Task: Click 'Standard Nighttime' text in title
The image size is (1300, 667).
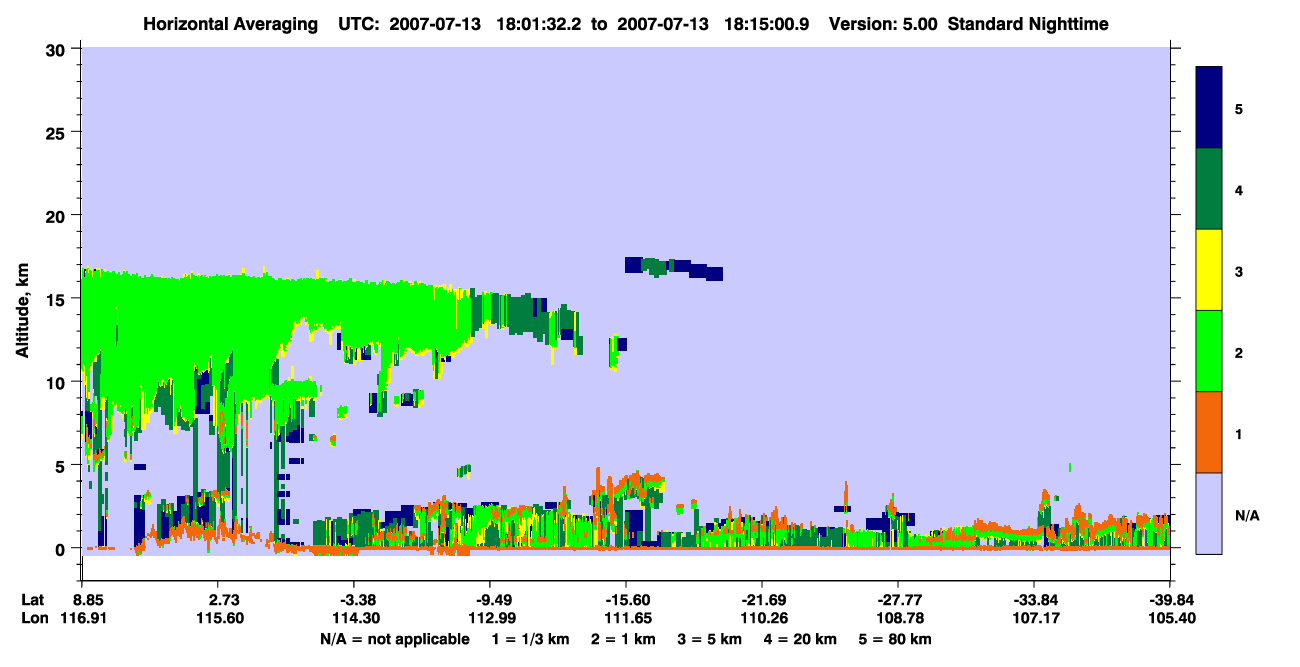Action: coord(1028,23)
